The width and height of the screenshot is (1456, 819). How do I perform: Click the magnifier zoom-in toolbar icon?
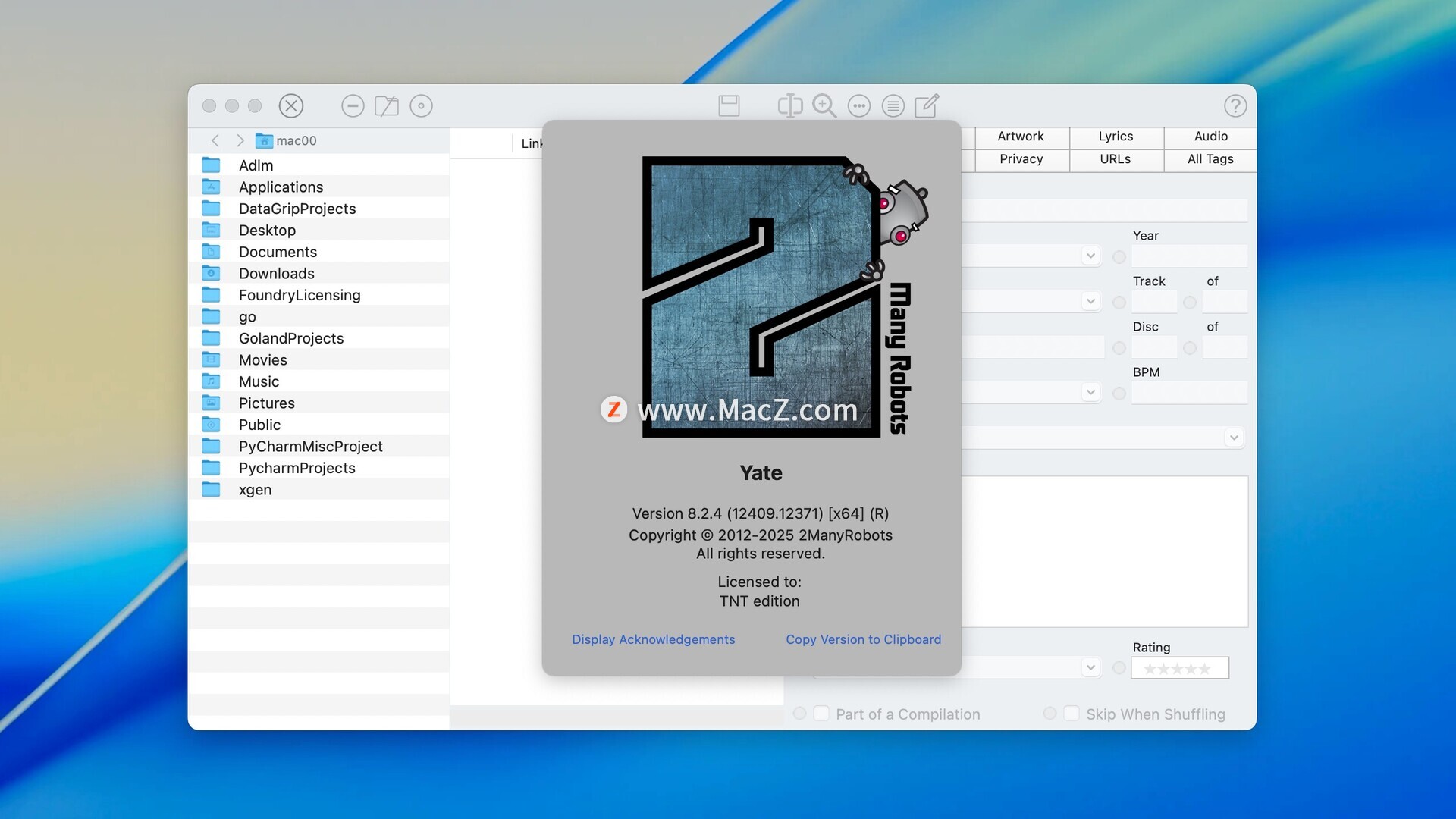pyautogui.click(x=824, y=105)
